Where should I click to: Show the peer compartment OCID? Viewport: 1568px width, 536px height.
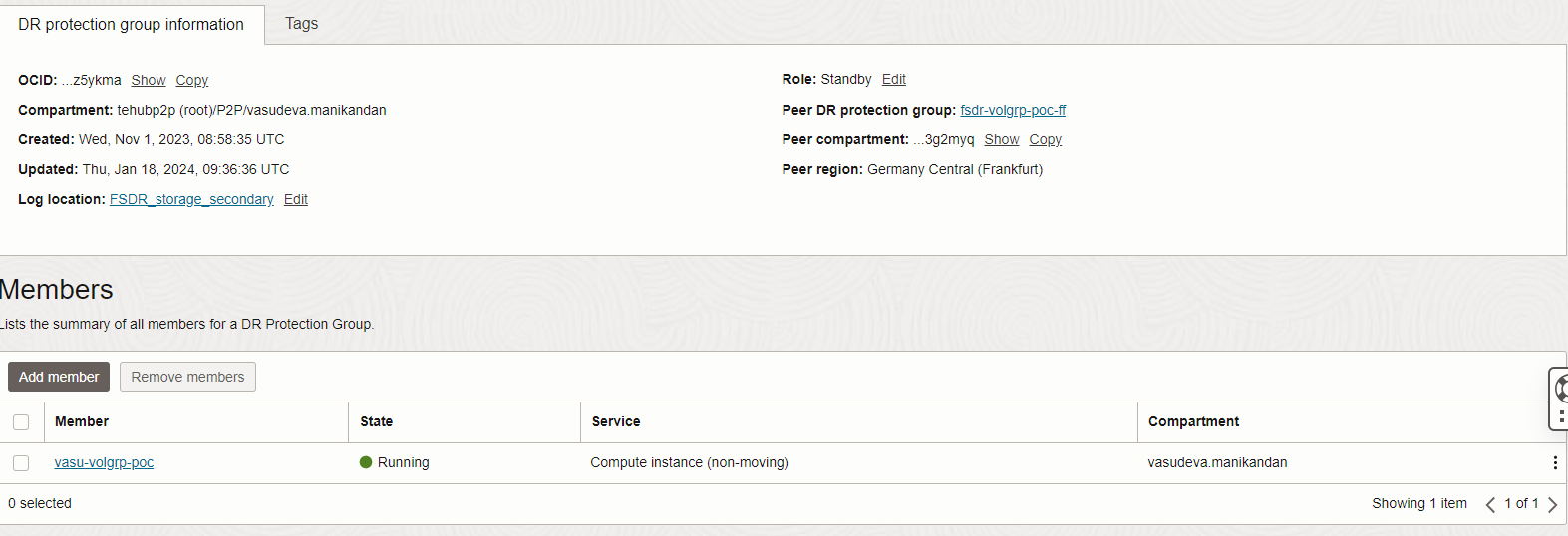click(x=1002, y=139)
